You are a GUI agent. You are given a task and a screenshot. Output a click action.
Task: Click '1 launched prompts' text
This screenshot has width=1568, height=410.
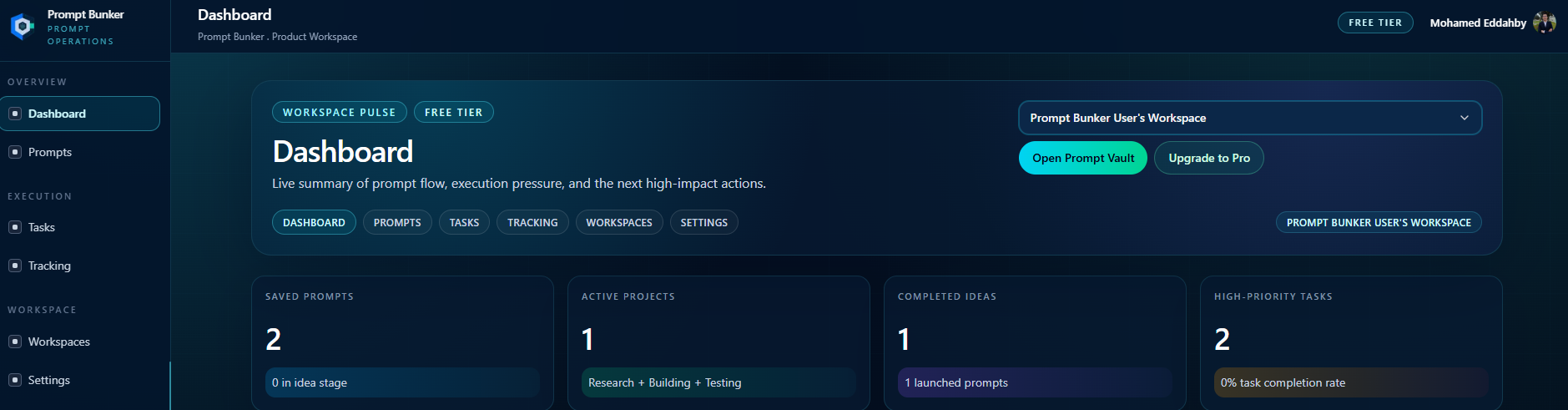click(956, 382)
